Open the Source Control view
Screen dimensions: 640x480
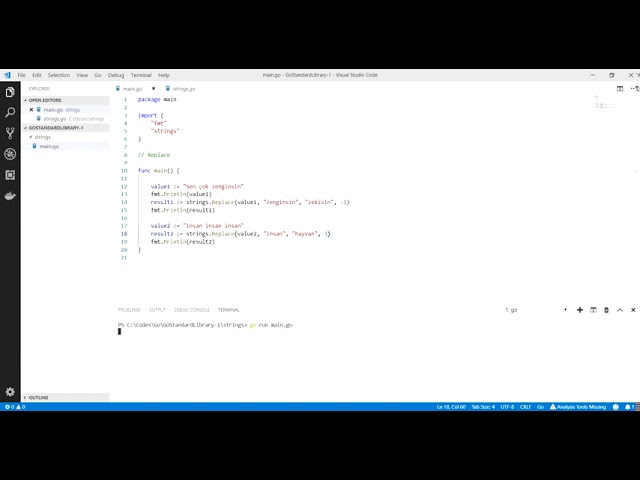tap(10, 133)
